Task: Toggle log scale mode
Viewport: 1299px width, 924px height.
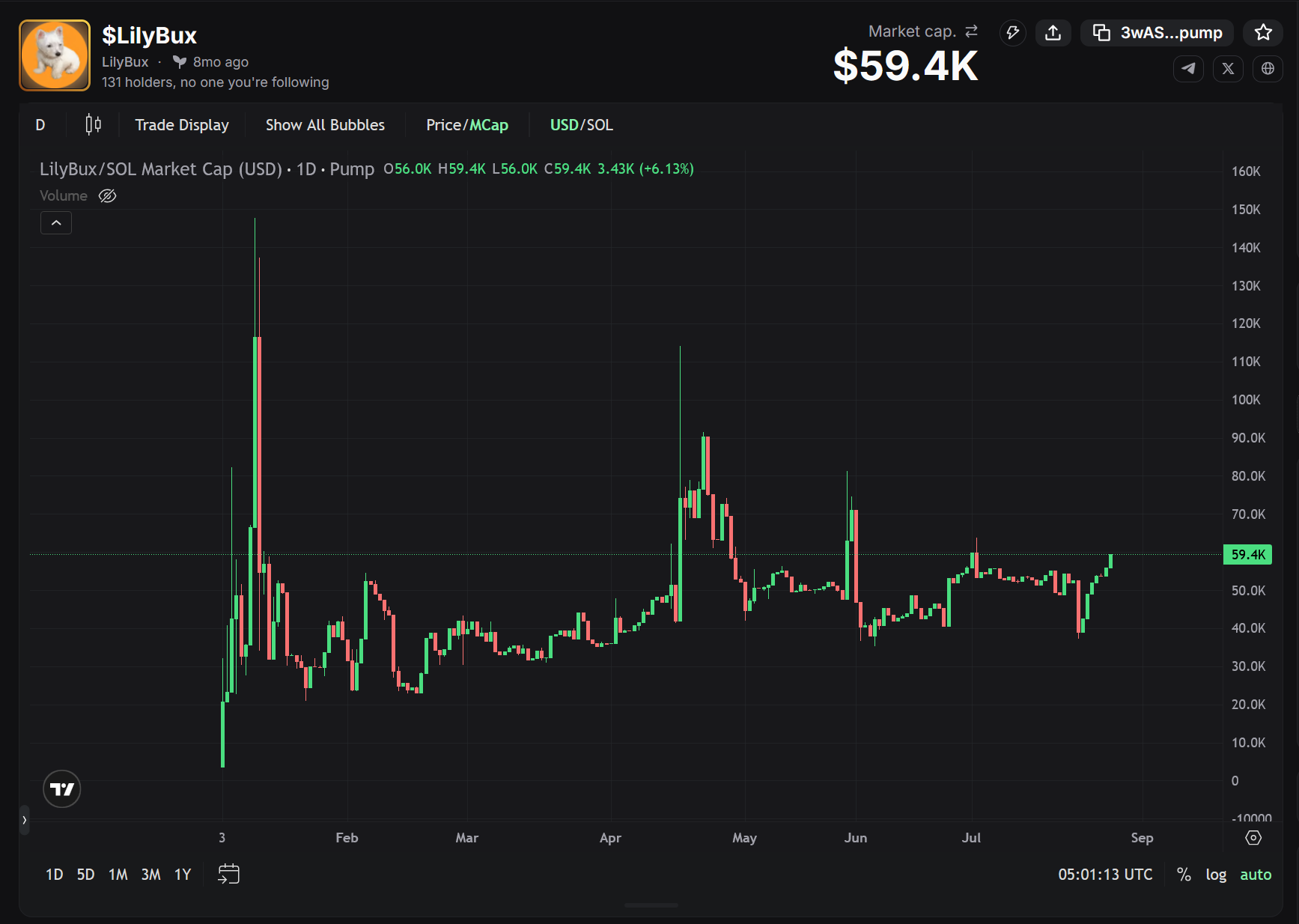Action: click(x=1216, y=875)
